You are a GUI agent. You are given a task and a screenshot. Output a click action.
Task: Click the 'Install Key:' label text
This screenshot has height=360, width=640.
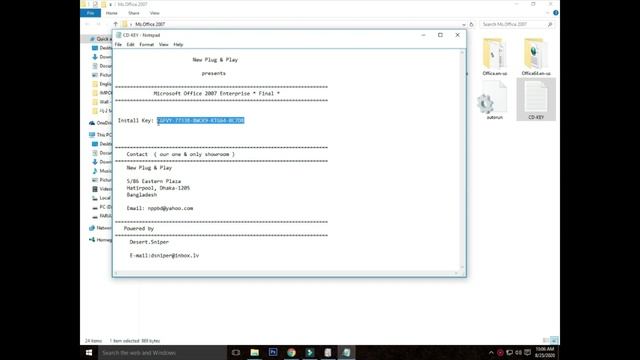click(x=136, y=120)
